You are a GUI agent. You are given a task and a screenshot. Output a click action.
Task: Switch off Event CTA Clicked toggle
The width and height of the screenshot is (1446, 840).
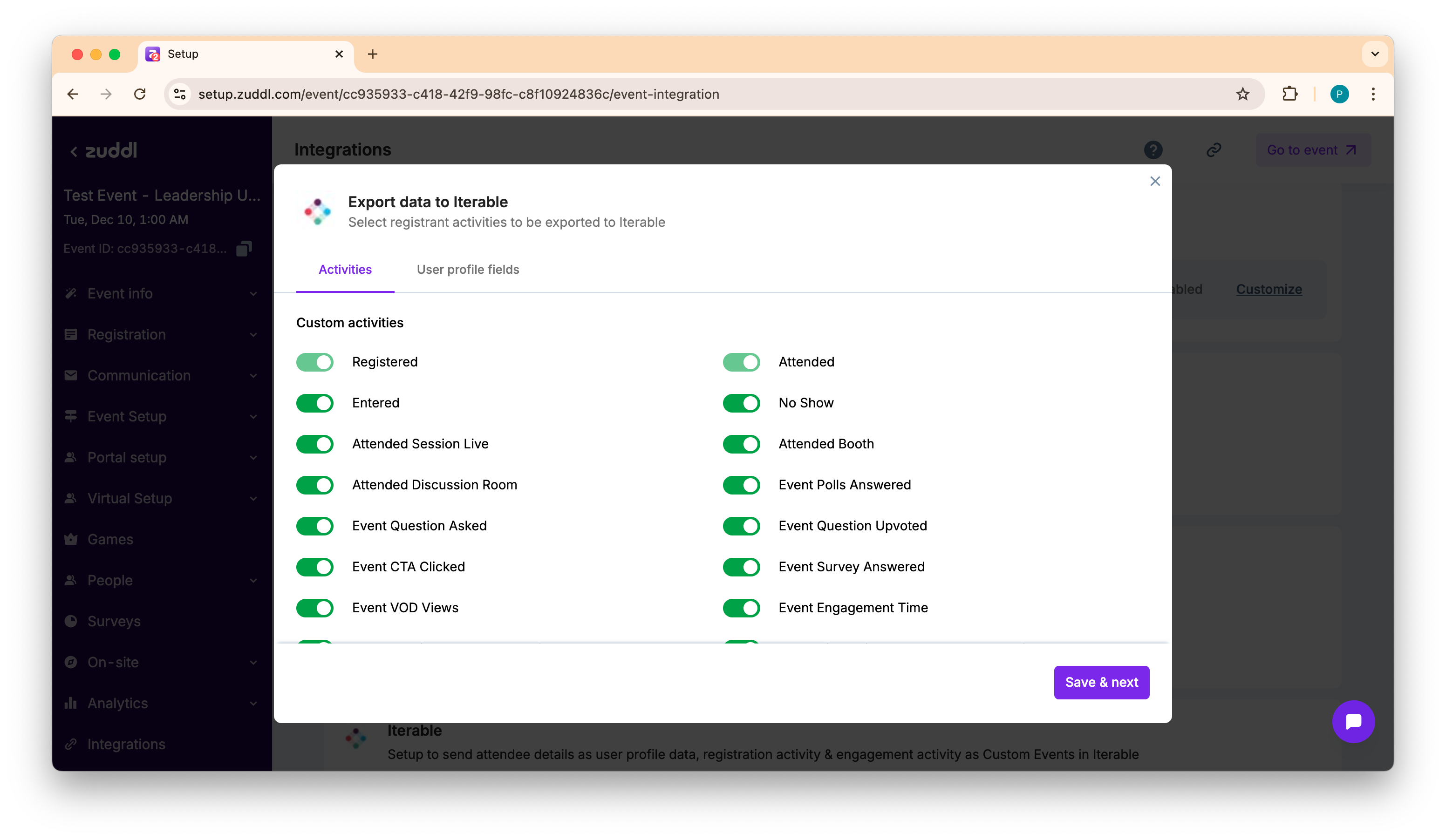[x=314, y=567]
